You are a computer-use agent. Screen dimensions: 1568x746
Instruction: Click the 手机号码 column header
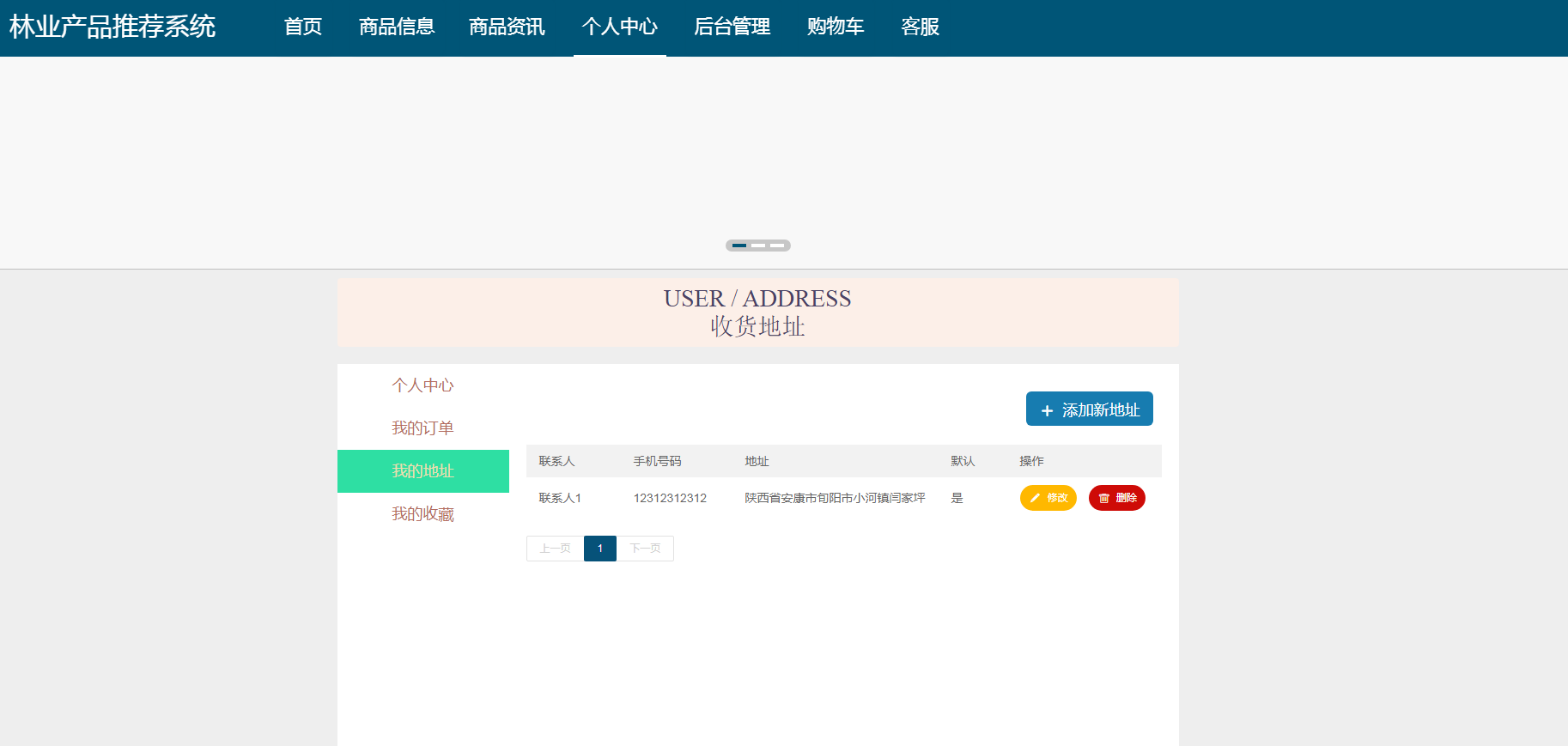tap(657, 461)
